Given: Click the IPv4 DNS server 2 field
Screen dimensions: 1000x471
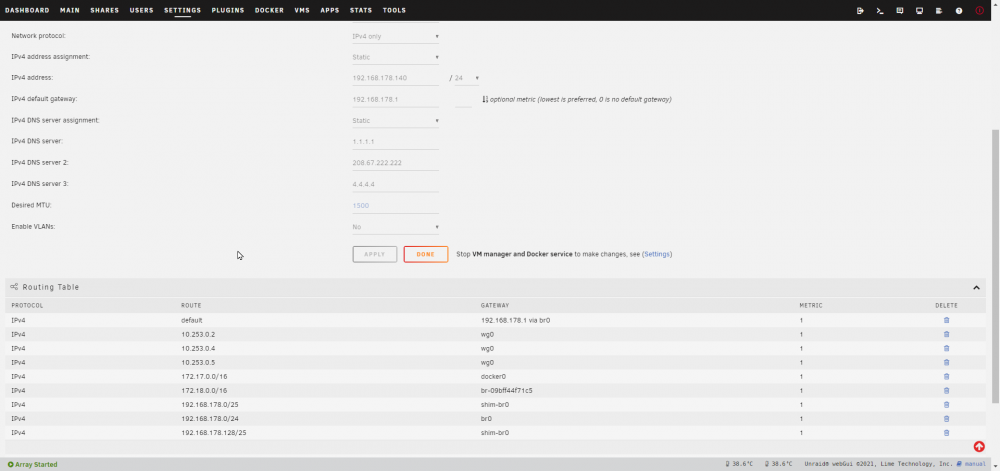Looking at the screenshot, I should [x=395, y=163].
